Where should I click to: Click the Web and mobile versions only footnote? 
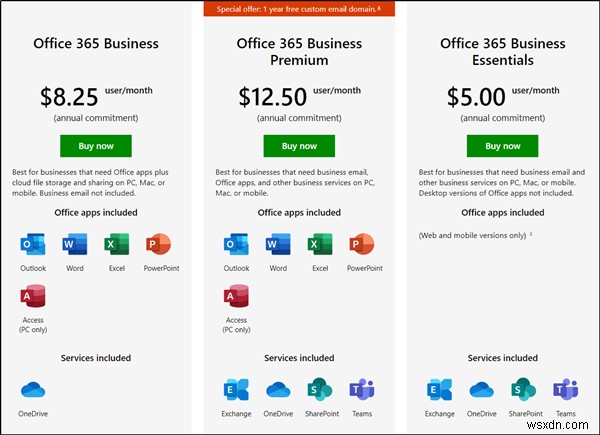(475, 235)
